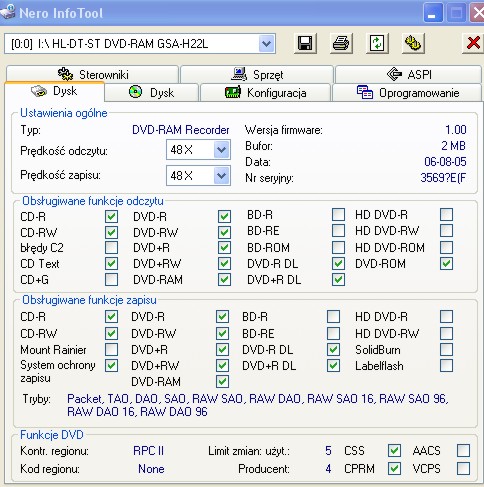
Task: Minimize the Nero InfoTool window
Action: pos(433,13)
